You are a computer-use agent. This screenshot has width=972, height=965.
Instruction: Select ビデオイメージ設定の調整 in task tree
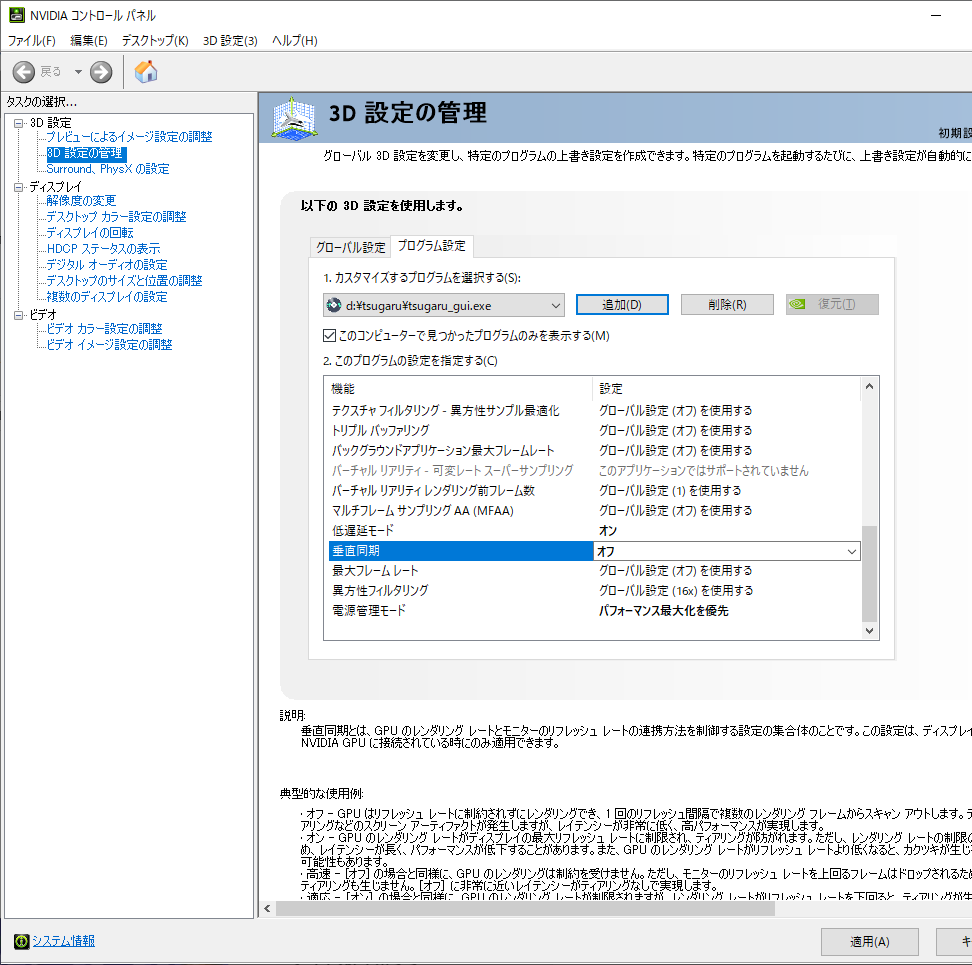point(109,345)
